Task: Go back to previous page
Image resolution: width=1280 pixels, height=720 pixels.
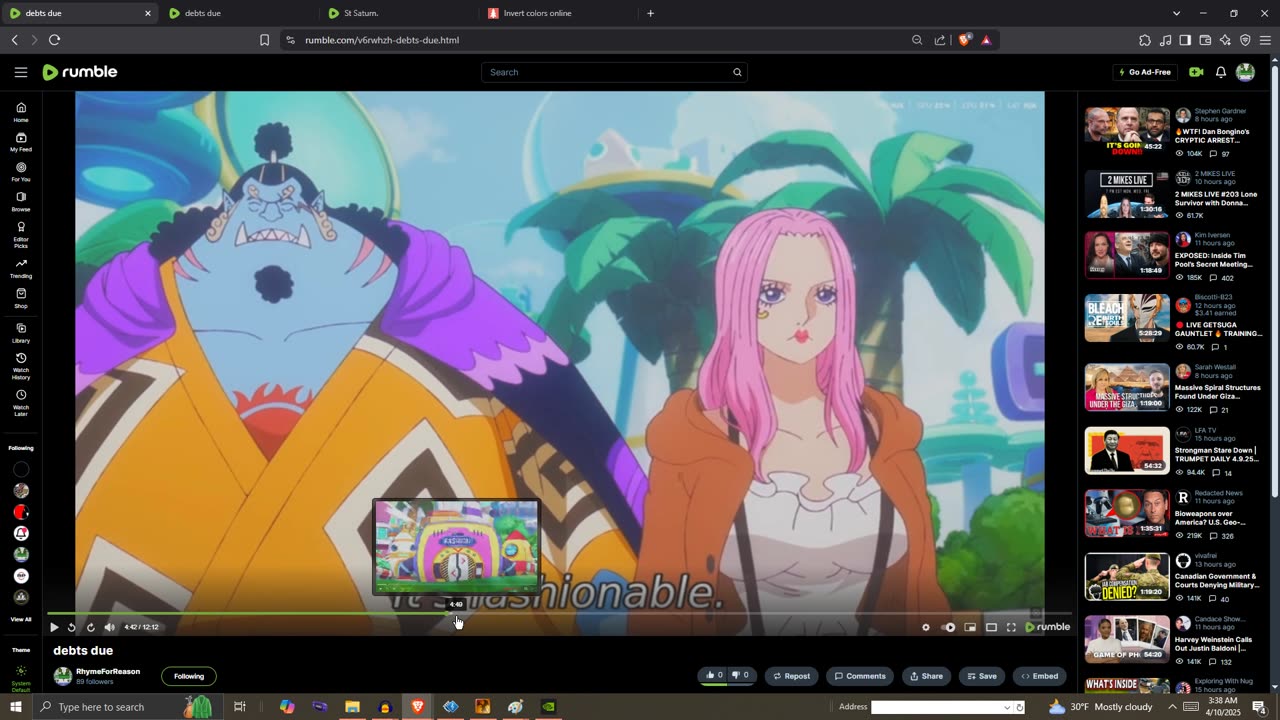Action: 14,40
